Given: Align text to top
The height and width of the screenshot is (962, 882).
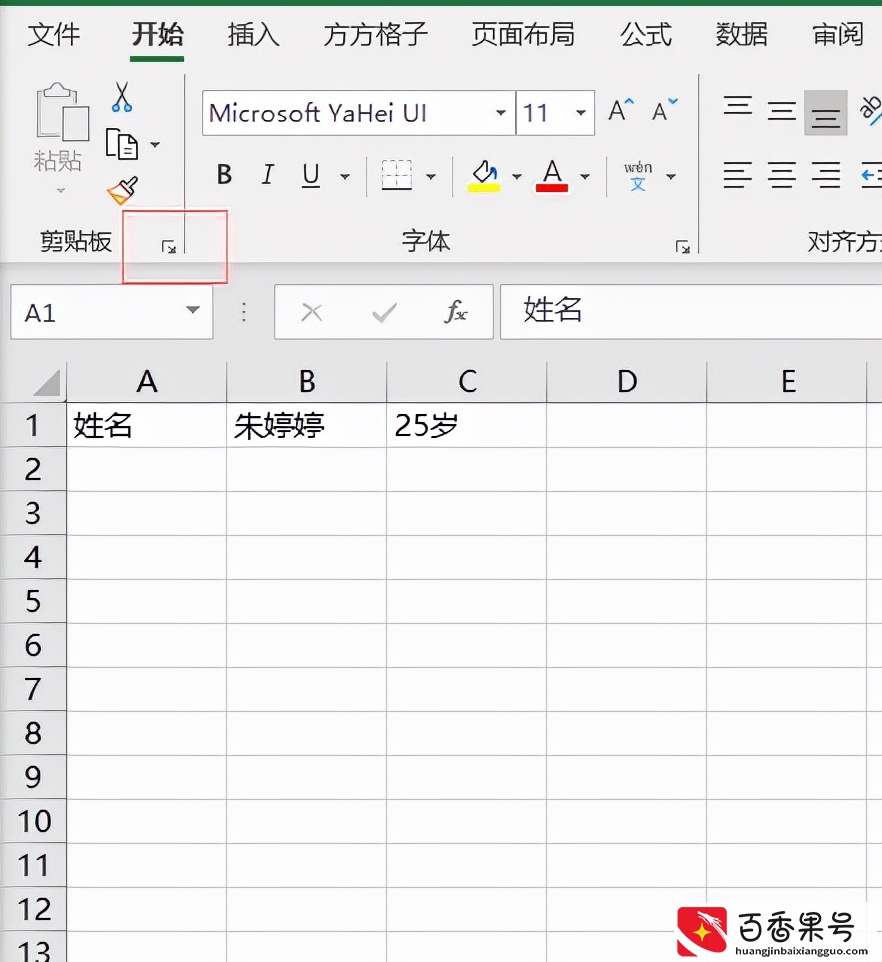Looking at the screenshot, I should coord(737,106).
